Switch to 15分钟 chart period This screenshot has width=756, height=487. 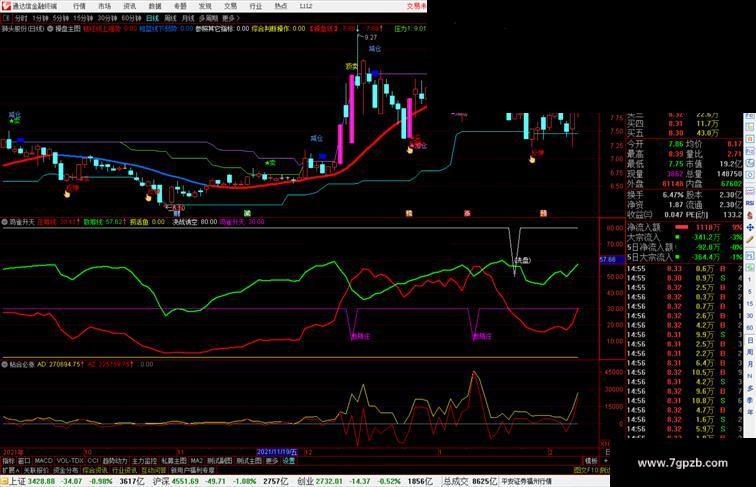point(83,18)
